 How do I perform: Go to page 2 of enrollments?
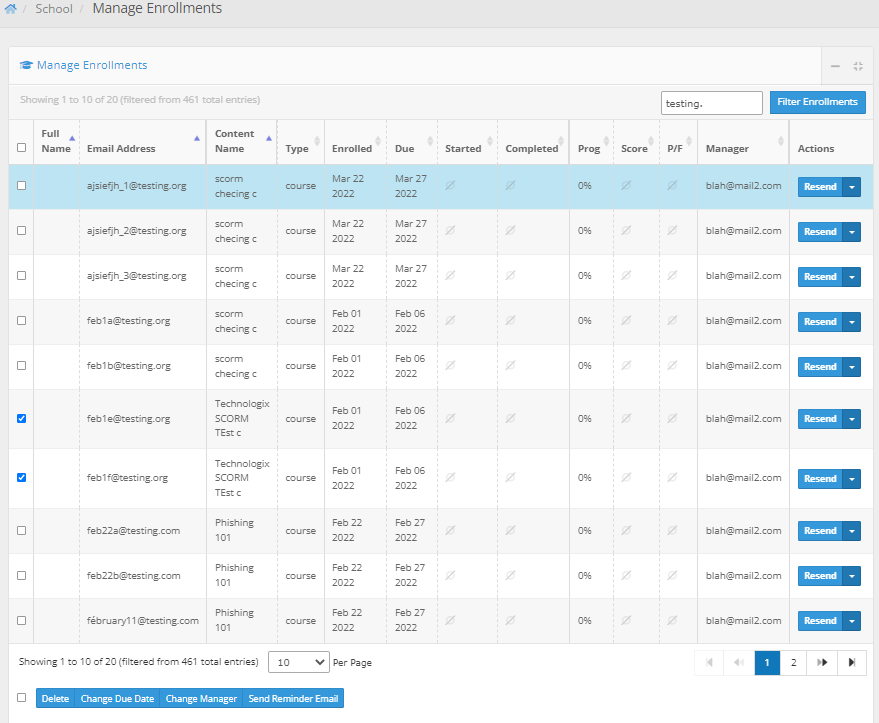click(793, 662)
